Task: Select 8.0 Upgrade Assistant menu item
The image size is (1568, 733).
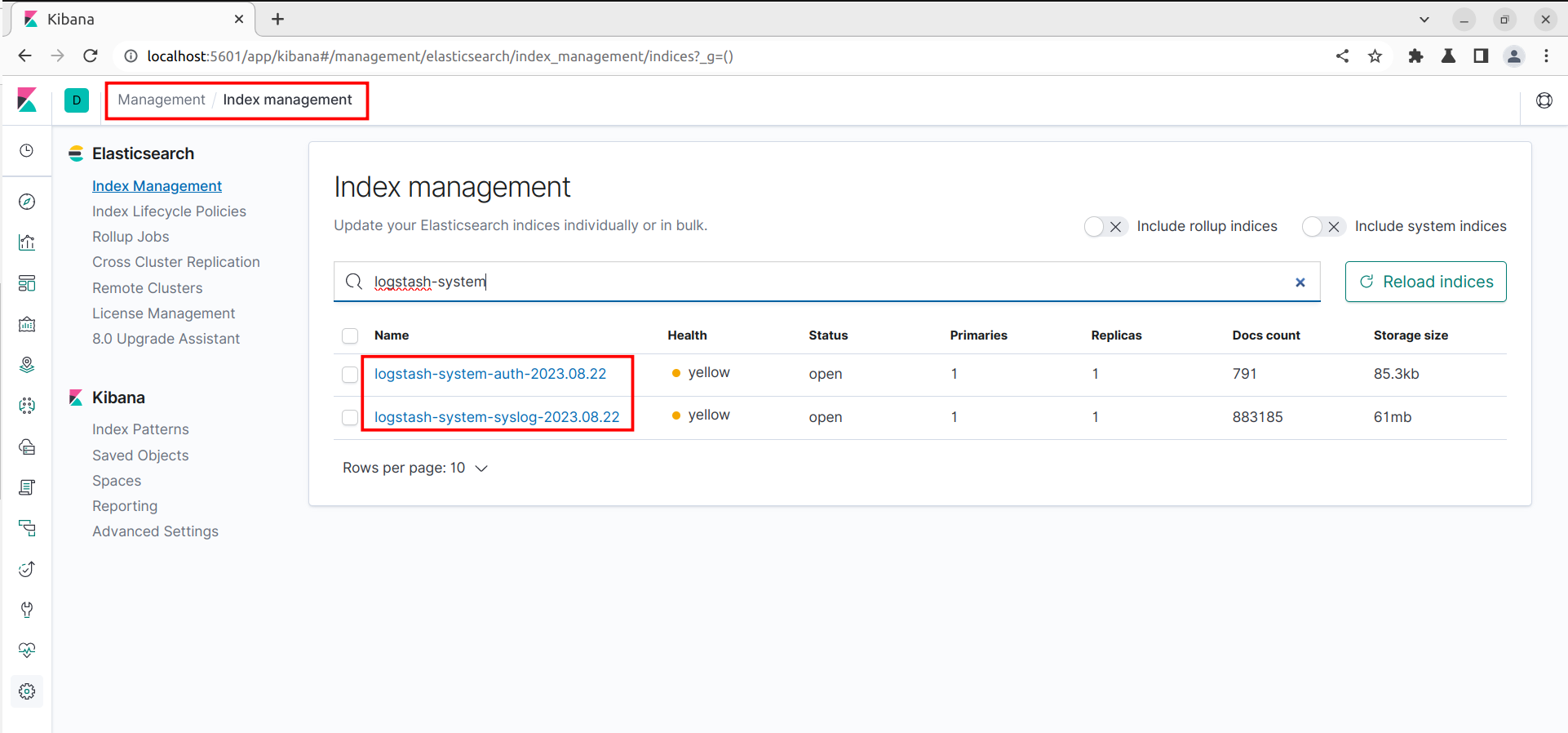Action: (166, 339)
